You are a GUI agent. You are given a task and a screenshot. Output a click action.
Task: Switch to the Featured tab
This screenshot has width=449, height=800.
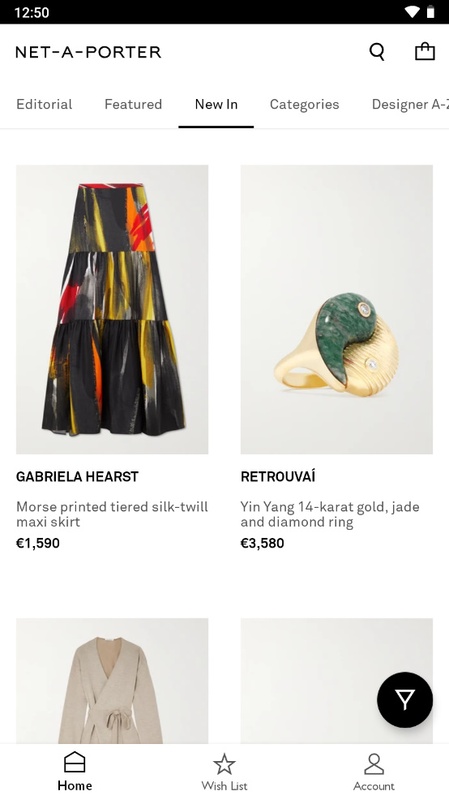(x=133, y=104)
